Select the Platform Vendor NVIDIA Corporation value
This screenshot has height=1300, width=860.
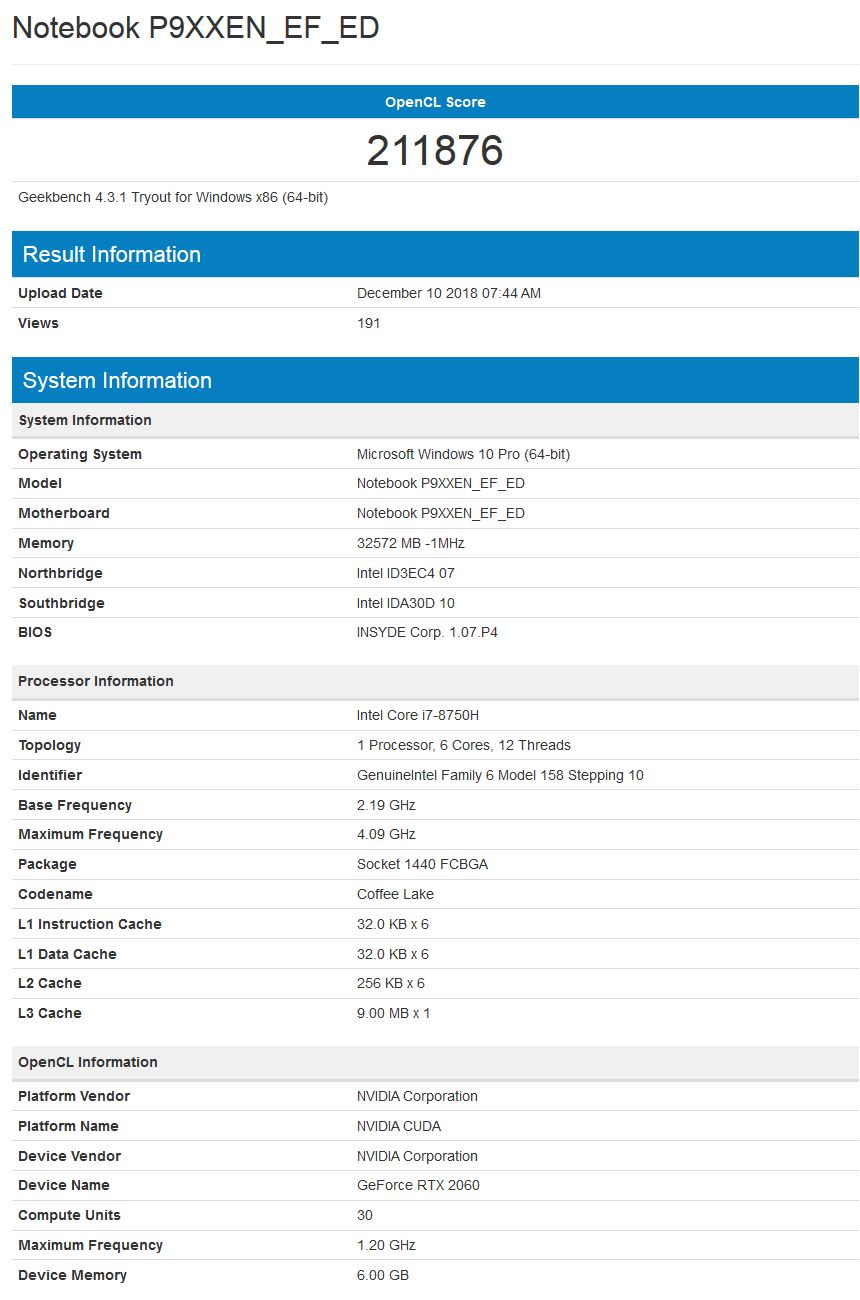click(417, 1096)
